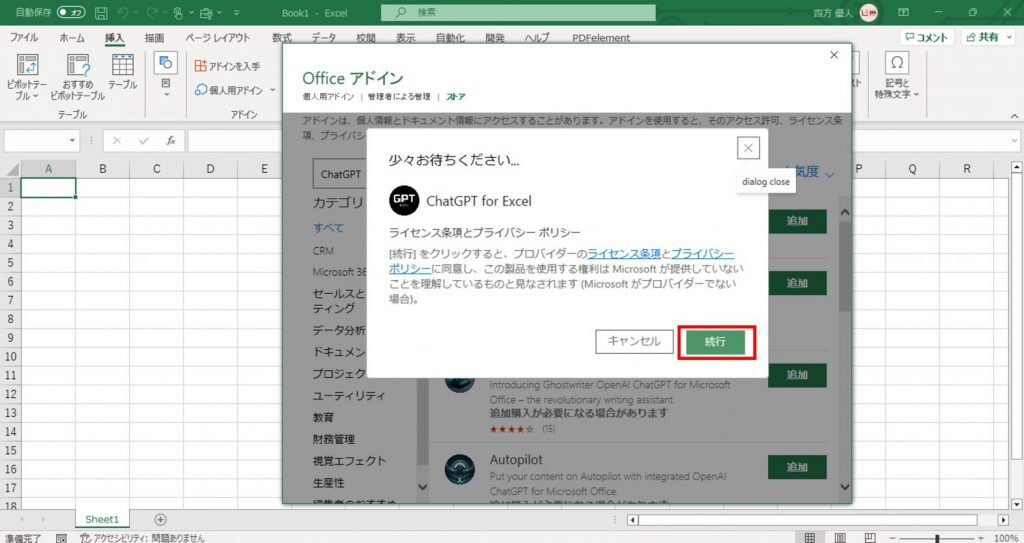Click the ChatGPT search field in add-ins store
The image size is (1024, 543).
tap(340, 174)
